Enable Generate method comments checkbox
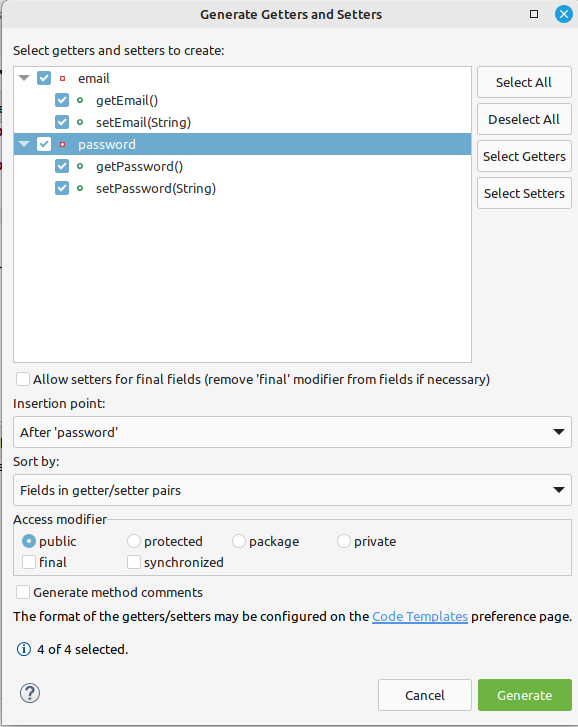 [23, 592]
